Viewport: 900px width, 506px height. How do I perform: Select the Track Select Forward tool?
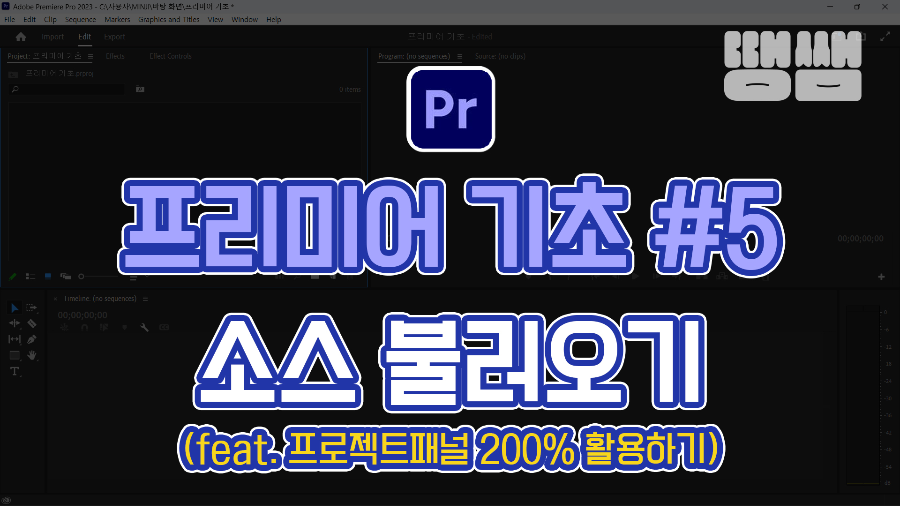coord(32,308)
